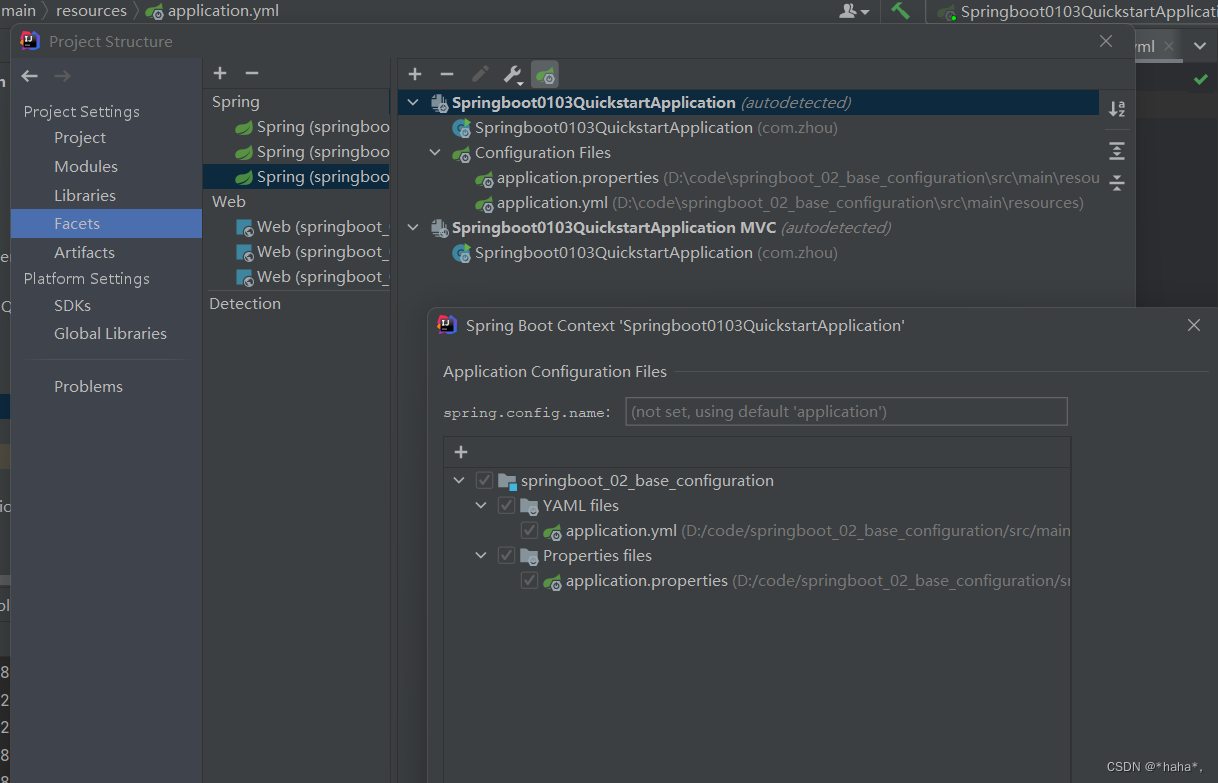
Task: Click the Add facet plus icon above Spring
Action: (220, 73)
